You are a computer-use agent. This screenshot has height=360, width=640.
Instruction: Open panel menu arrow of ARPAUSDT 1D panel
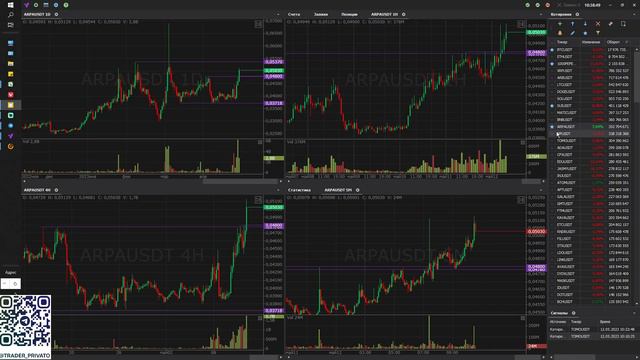[x=278, y=15]
